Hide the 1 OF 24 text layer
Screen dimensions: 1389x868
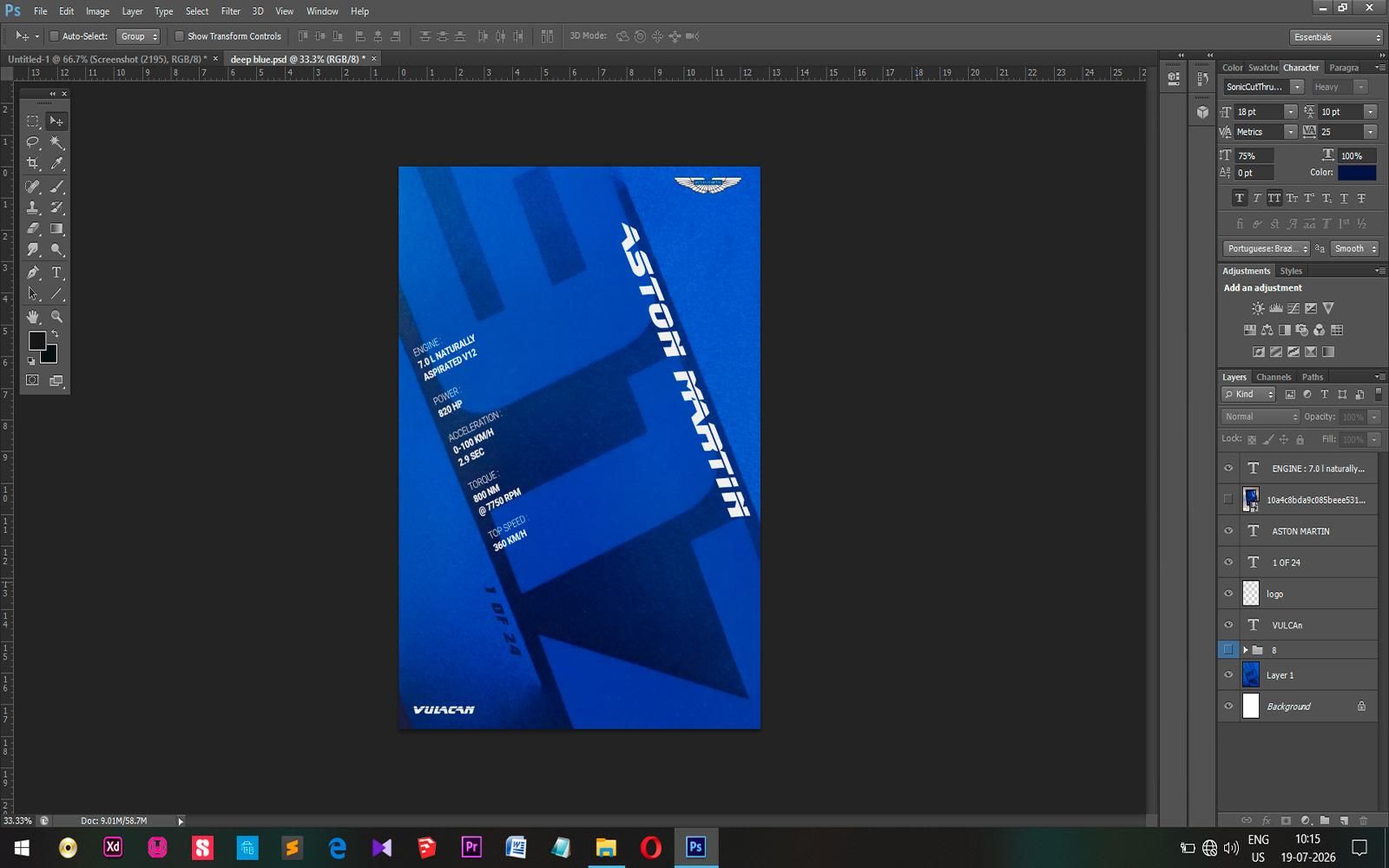(x=1228, y=562)
